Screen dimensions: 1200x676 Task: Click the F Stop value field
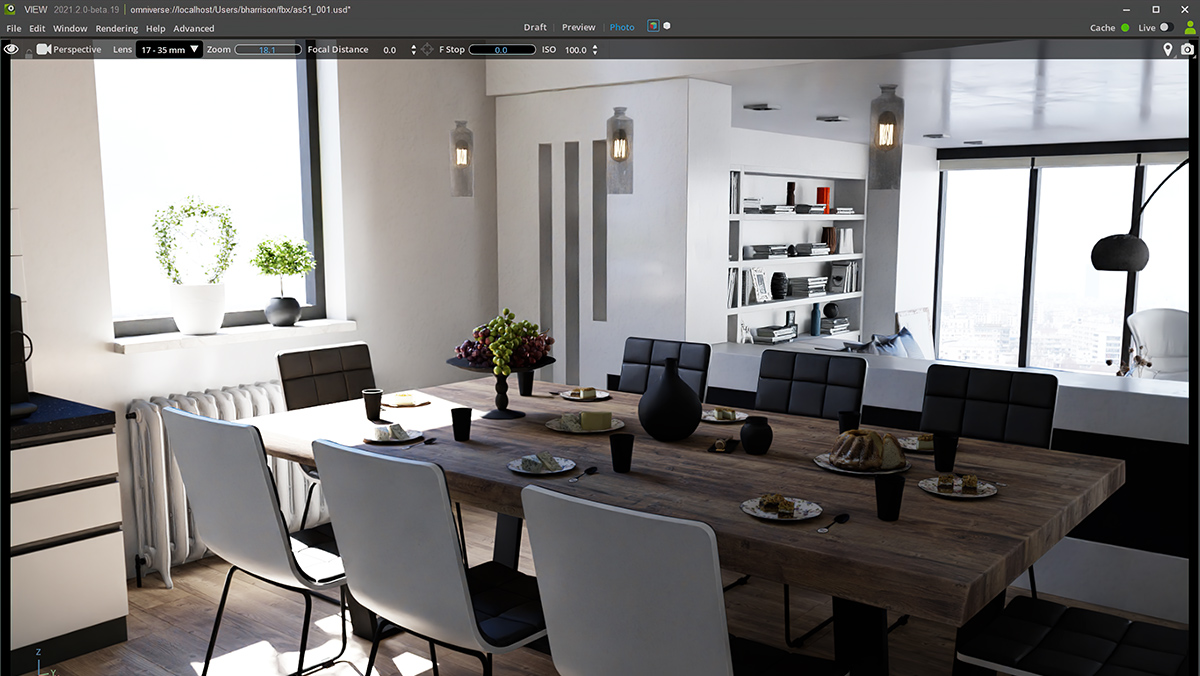(501, 49)
